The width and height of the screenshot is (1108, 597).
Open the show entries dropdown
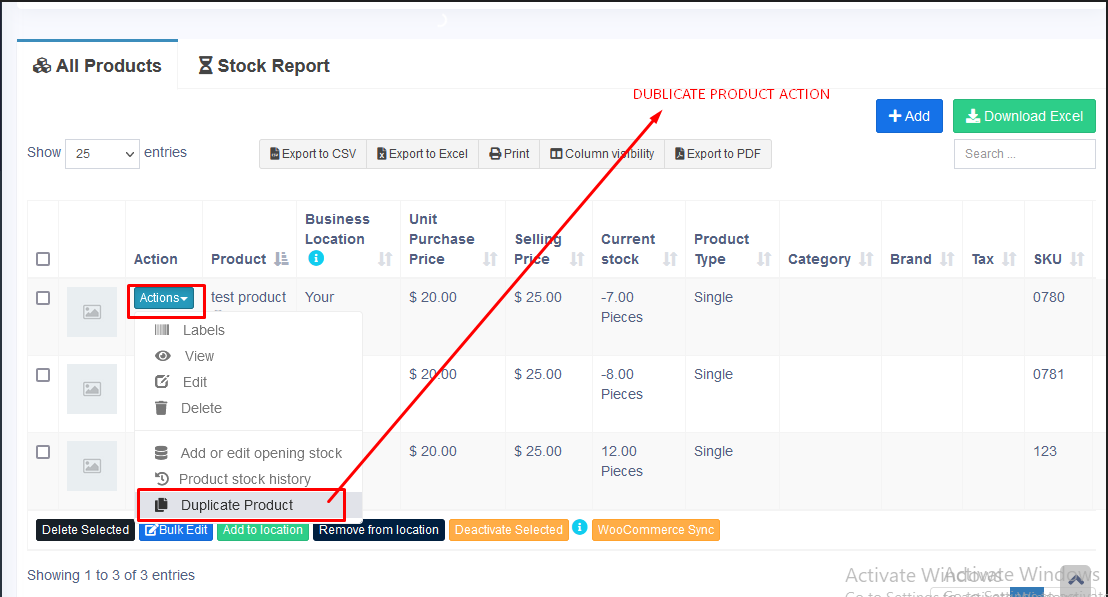click(102, 154)
